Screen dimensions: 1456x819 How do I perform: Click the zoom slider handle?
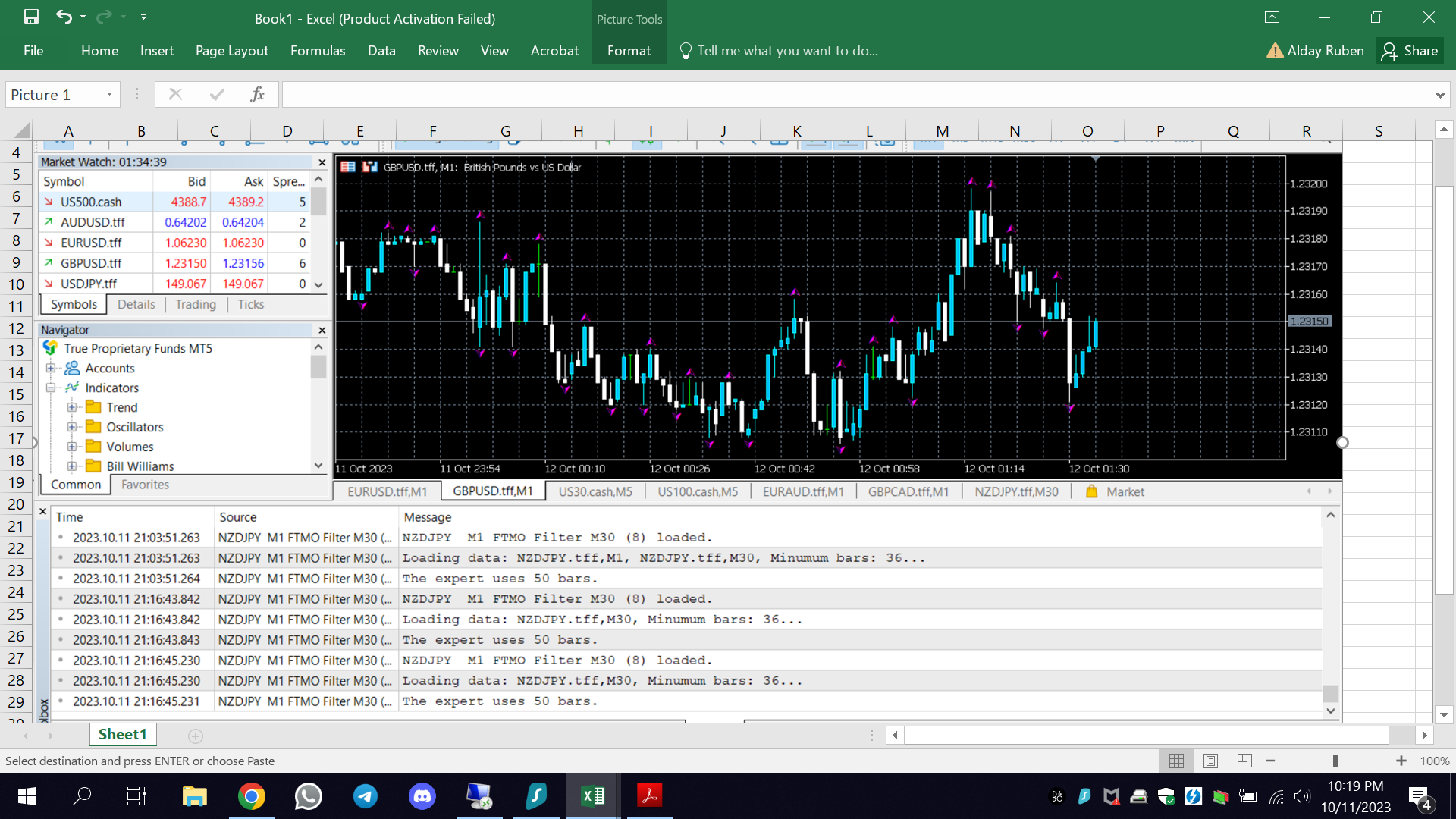tap(1335, 761)
